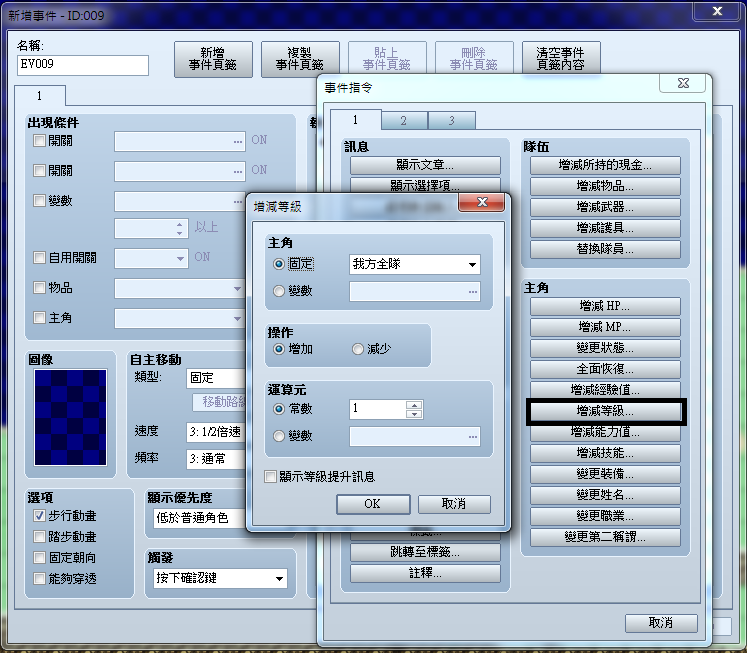The image size is (747, 653).
Task: Select the 變數 radio button under 主角
Action: coord(279,291)
